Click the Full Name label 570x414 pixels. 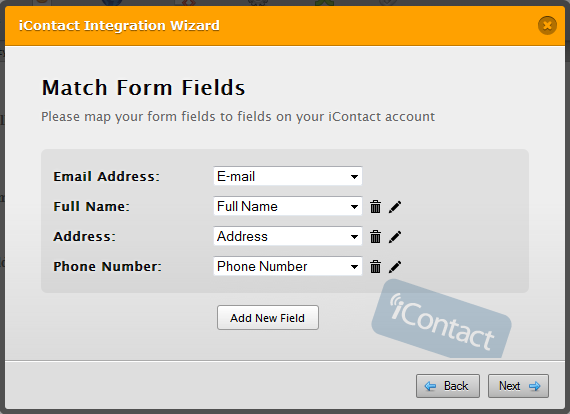coord(91,206)
